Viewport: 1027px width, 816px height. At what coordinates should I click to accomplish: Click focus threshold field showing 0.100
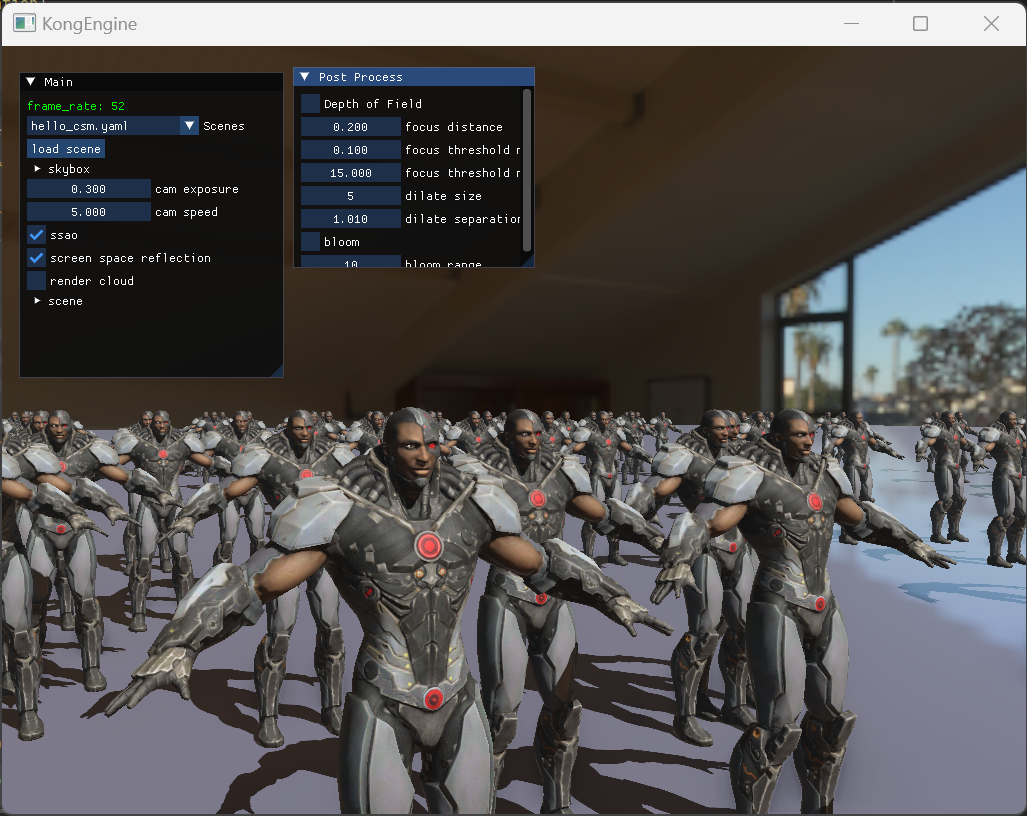(350, 149)
